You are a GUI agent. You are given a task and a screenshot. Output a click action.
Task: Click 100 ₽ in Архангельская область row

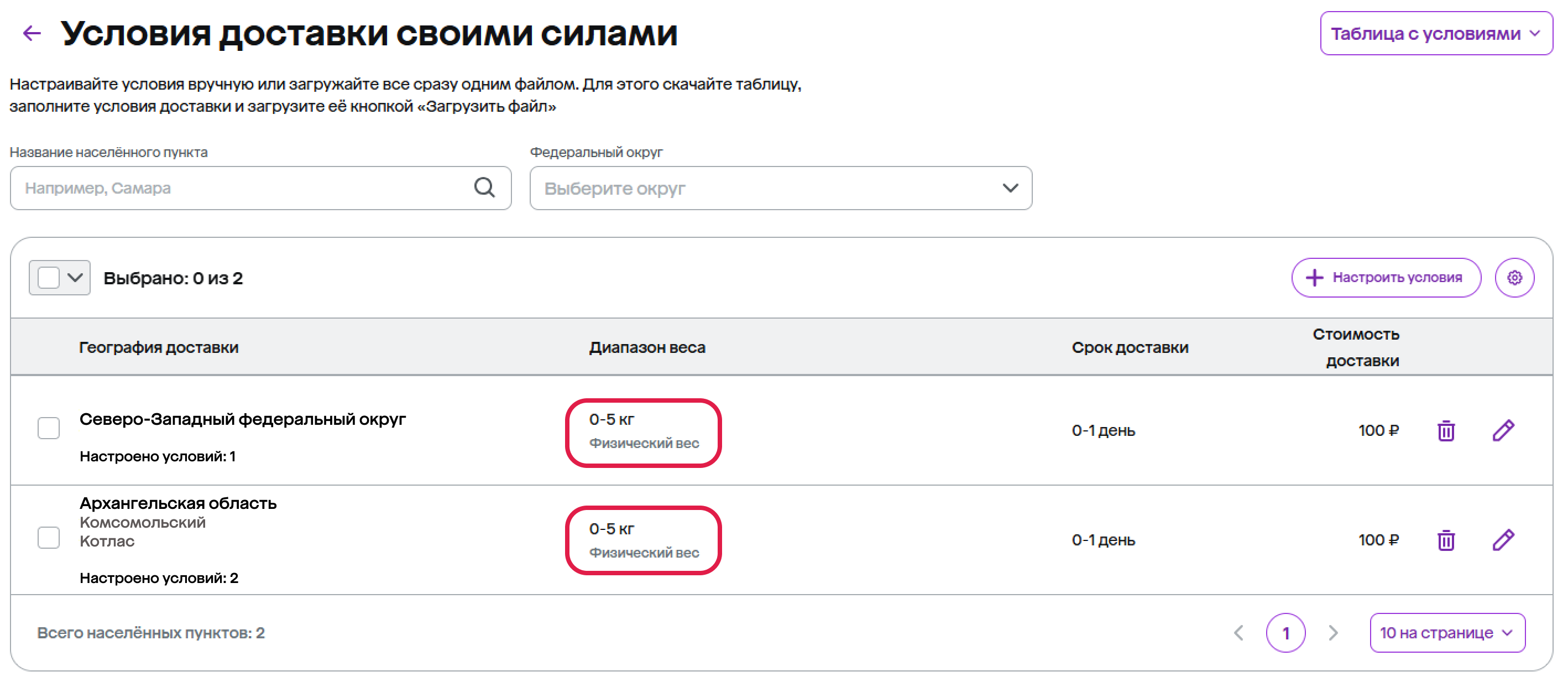1378,540
